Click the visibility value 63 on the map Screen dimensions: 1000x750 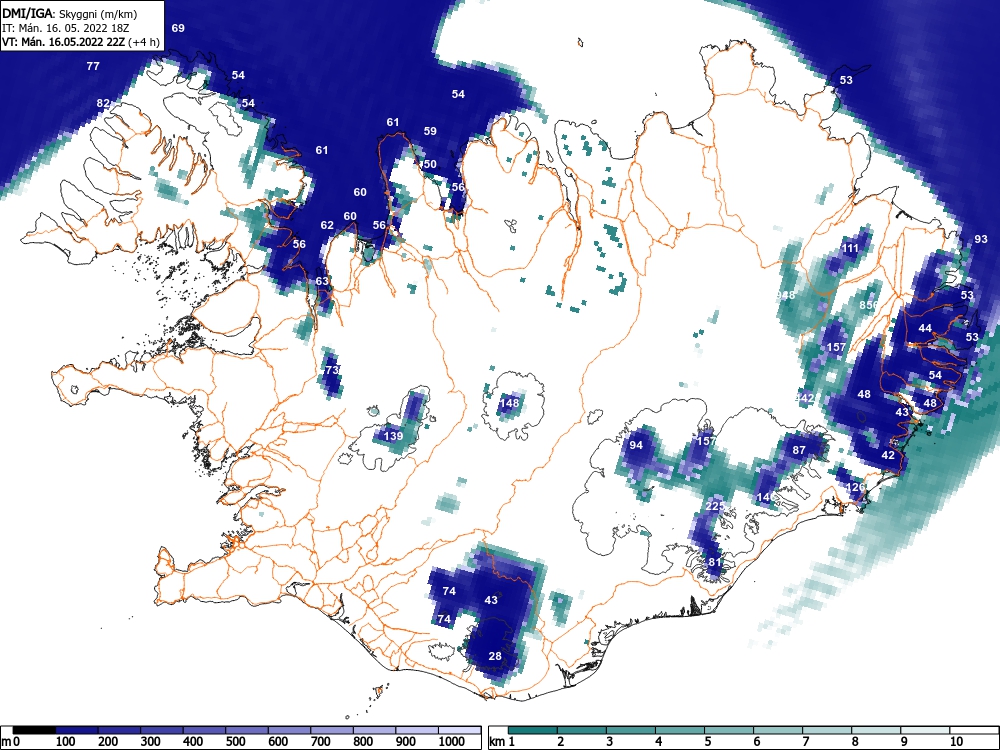[x=322, y=281]
